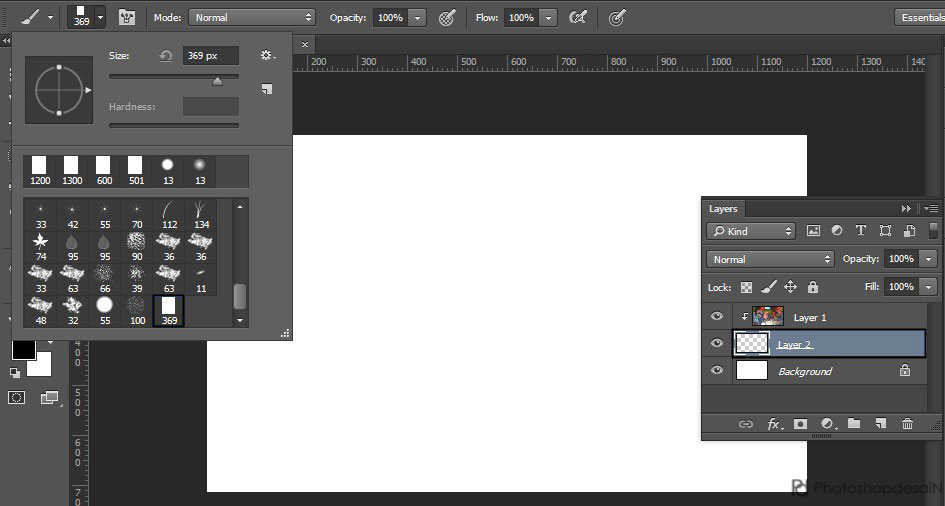
Task: Lock transparent pixels in Layers panel
Action: pos(746,287)
